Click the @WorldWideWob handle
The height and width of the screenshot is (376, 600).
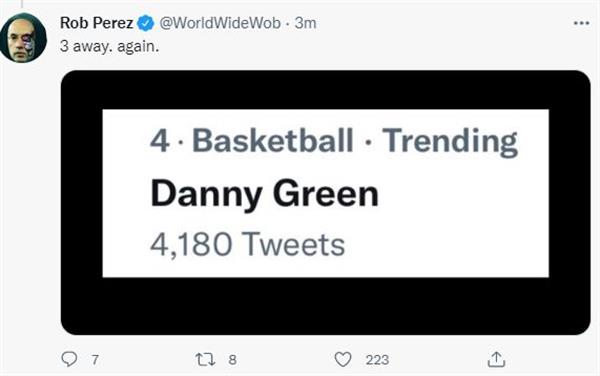click(x=220, y=23)
